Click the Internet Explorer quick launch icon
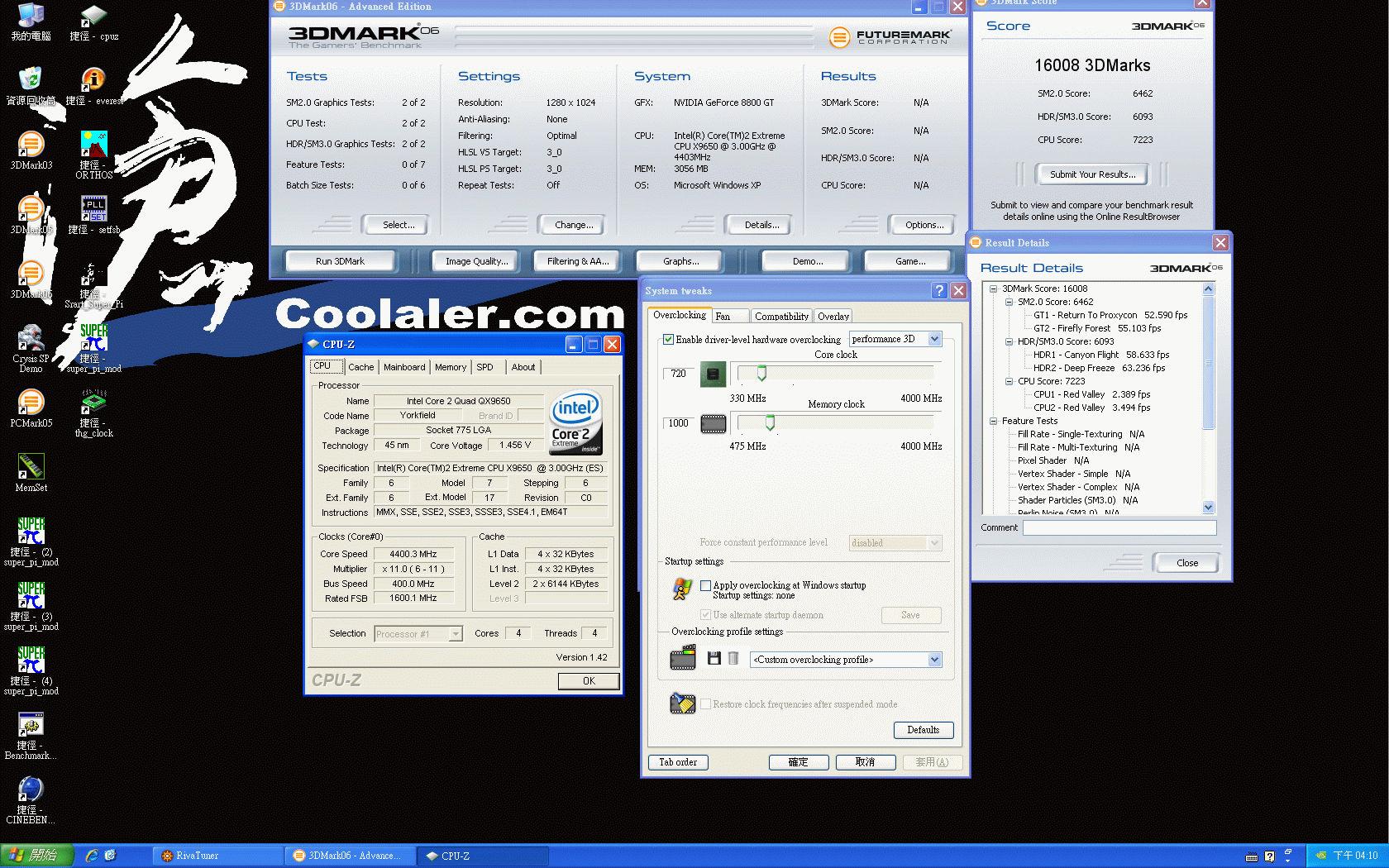The width and height of the screenshot is (1389, 868). tap(91, 856)
